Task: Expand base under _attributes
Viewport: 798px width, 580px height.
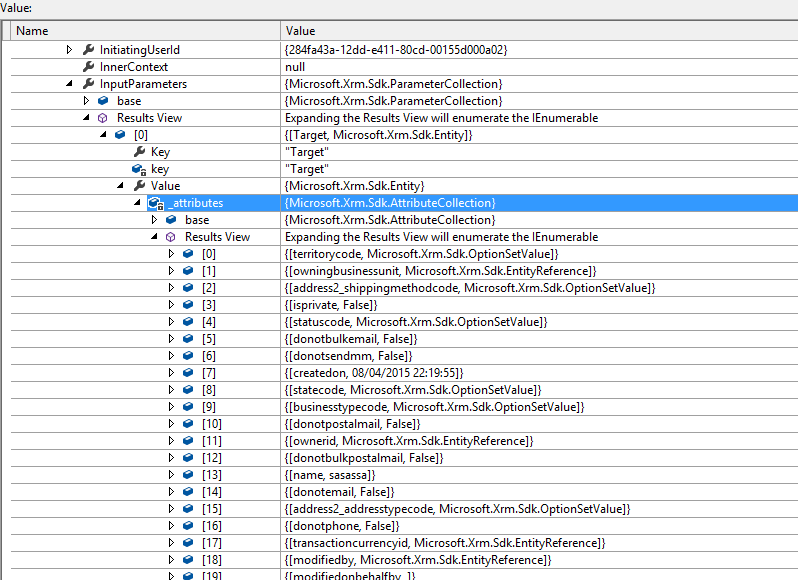Action: (x=154, y=220)
